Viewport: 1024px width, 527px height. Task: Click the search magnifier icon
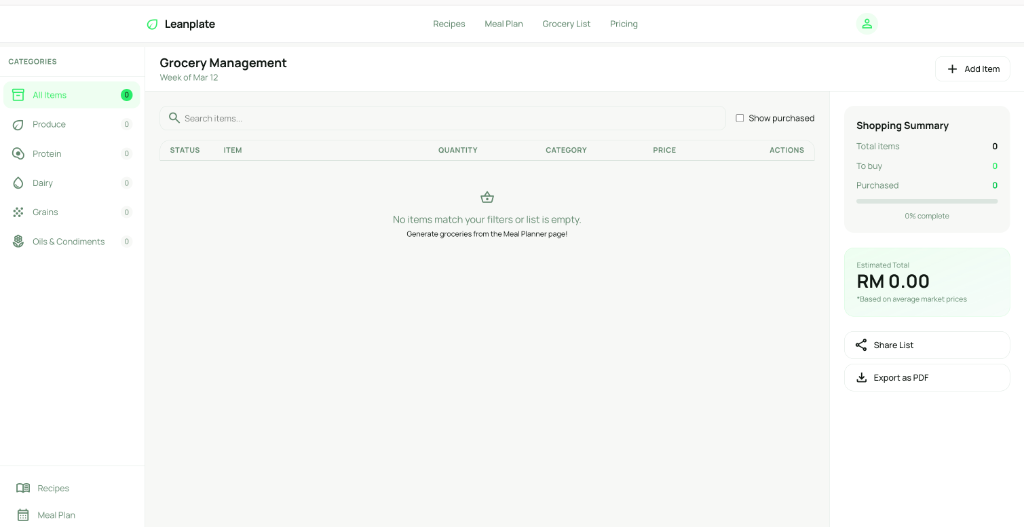pos(174,118)
